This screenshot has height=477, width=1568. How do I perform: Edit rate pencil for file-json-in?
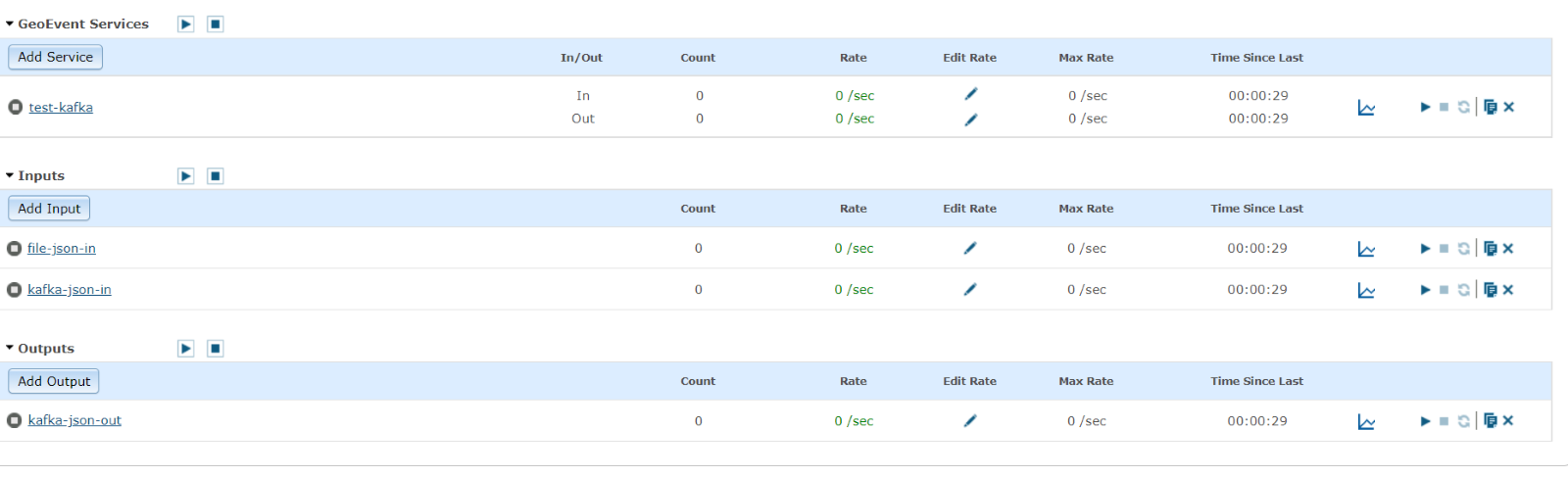pos(970,249)
